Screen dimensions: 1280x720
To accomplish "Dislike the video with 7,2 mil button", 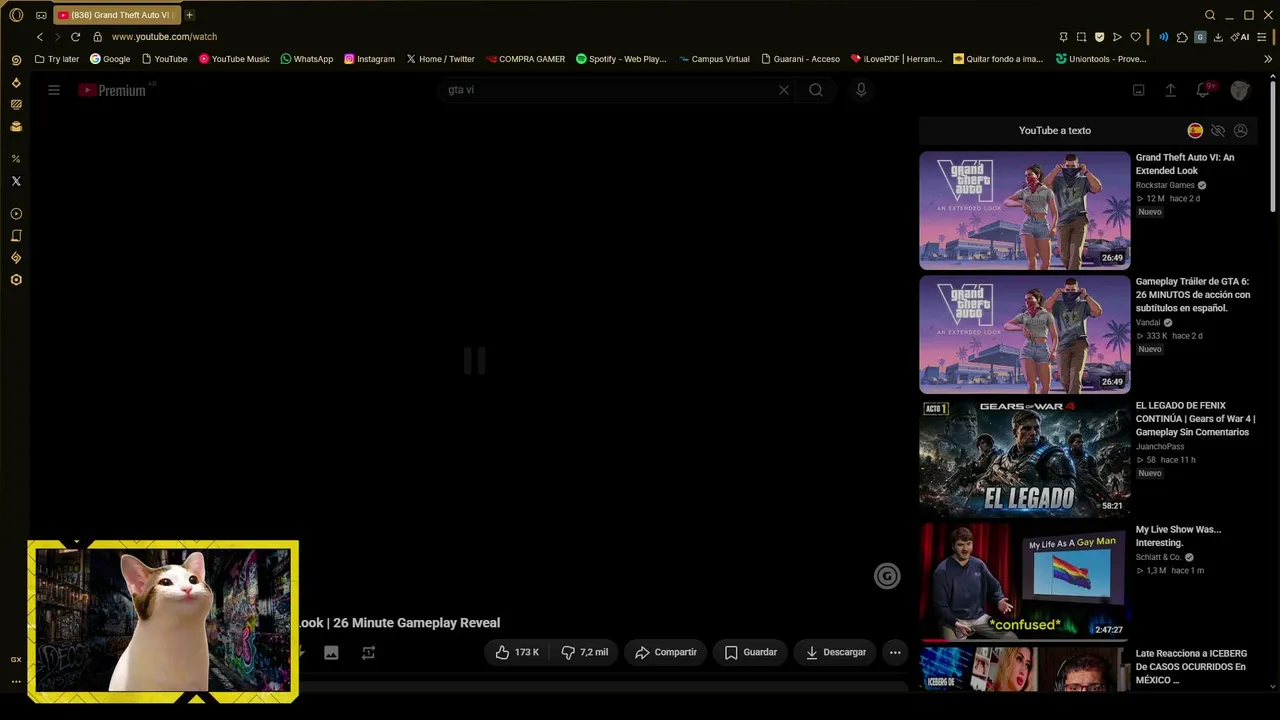I will coord(585,652).
